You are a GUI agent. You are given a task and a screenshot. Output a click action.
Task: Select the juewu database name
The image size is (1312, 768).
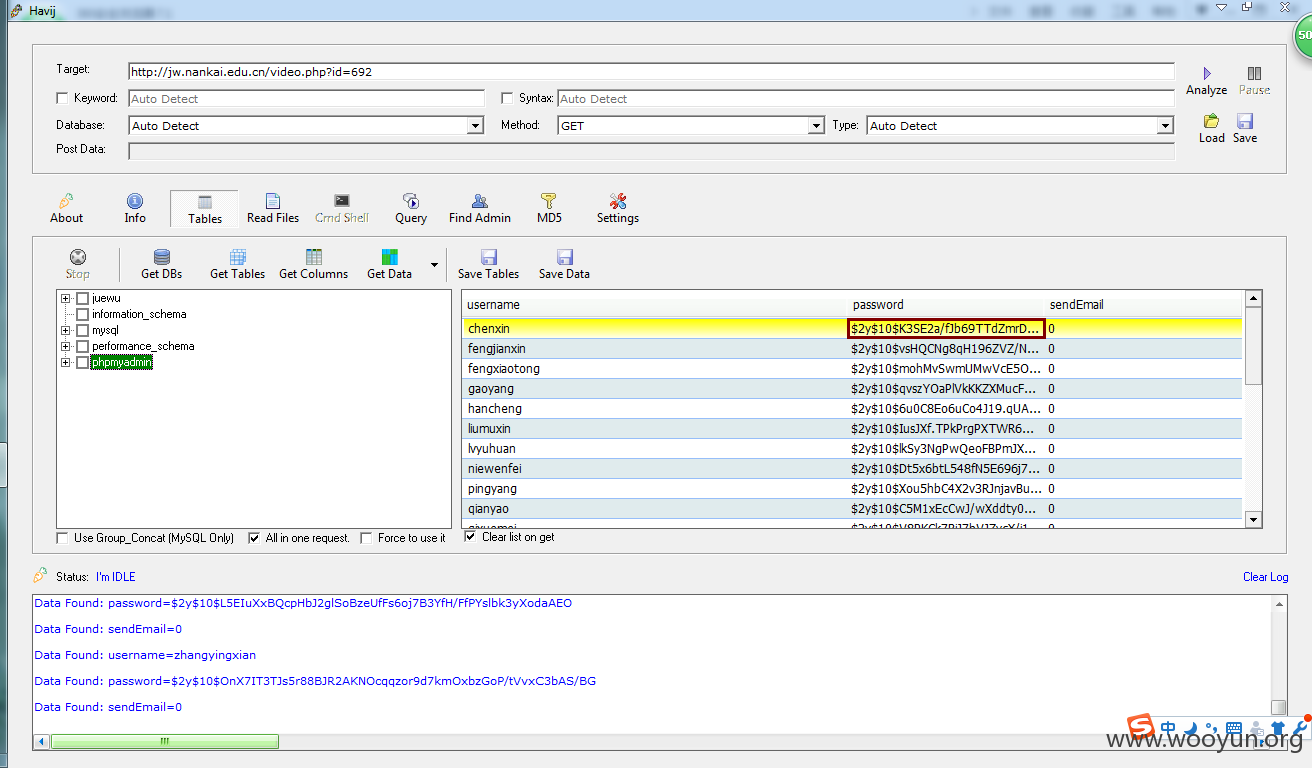coord(106,298)
